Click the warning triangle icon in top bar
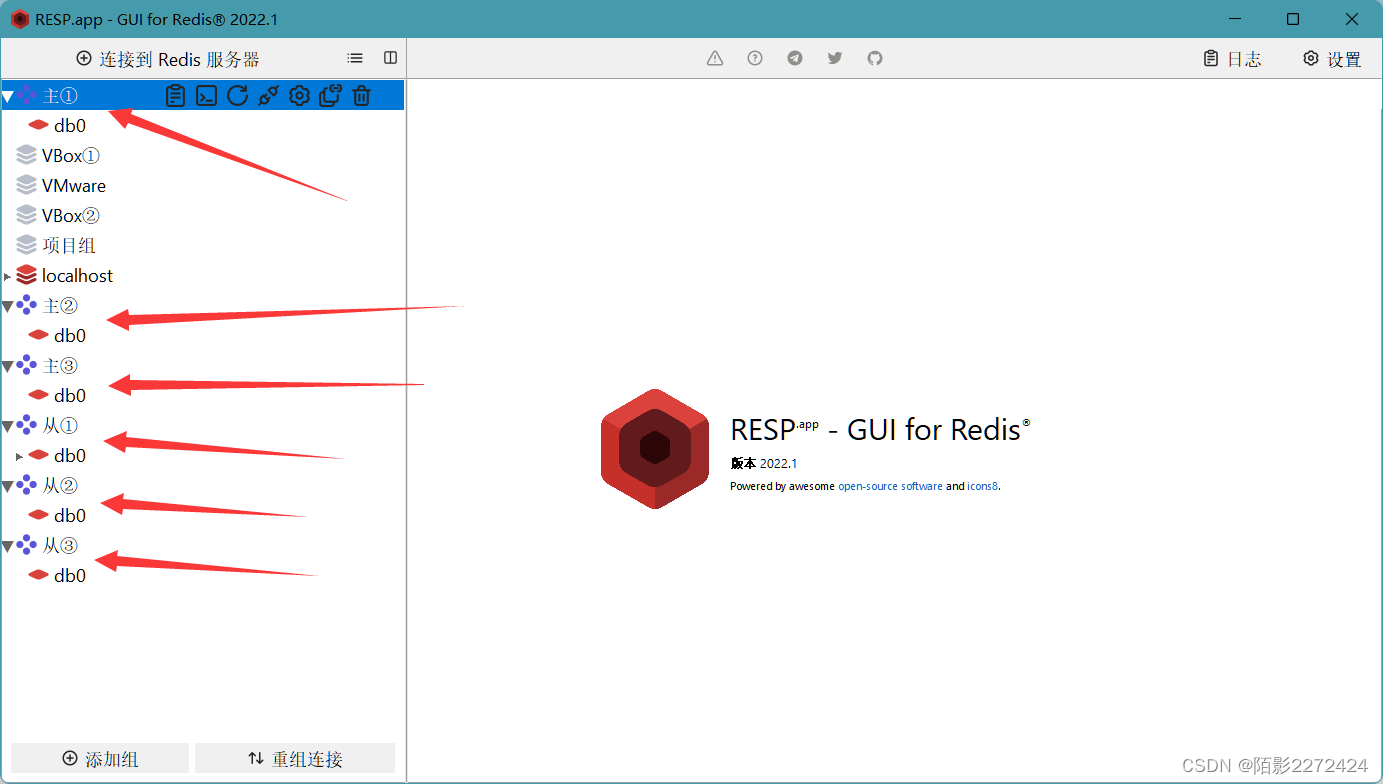1383x784 pixels. tap(715, 58)
